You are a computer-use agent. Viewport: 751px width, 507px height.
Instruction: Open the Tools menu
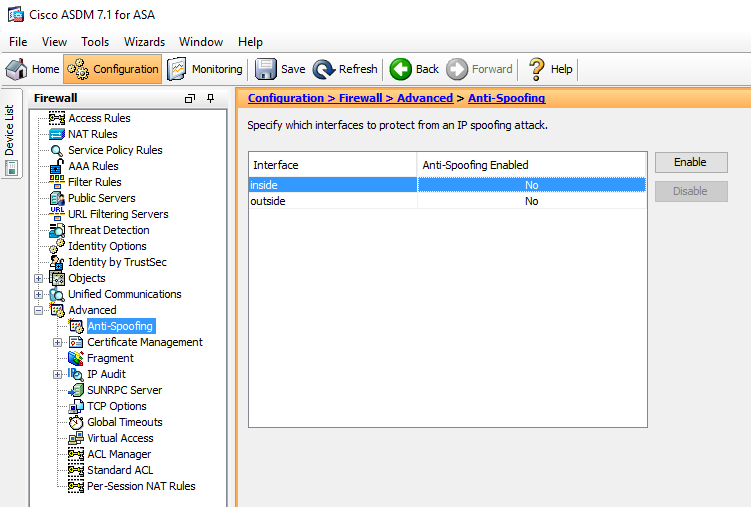(95, 42)
